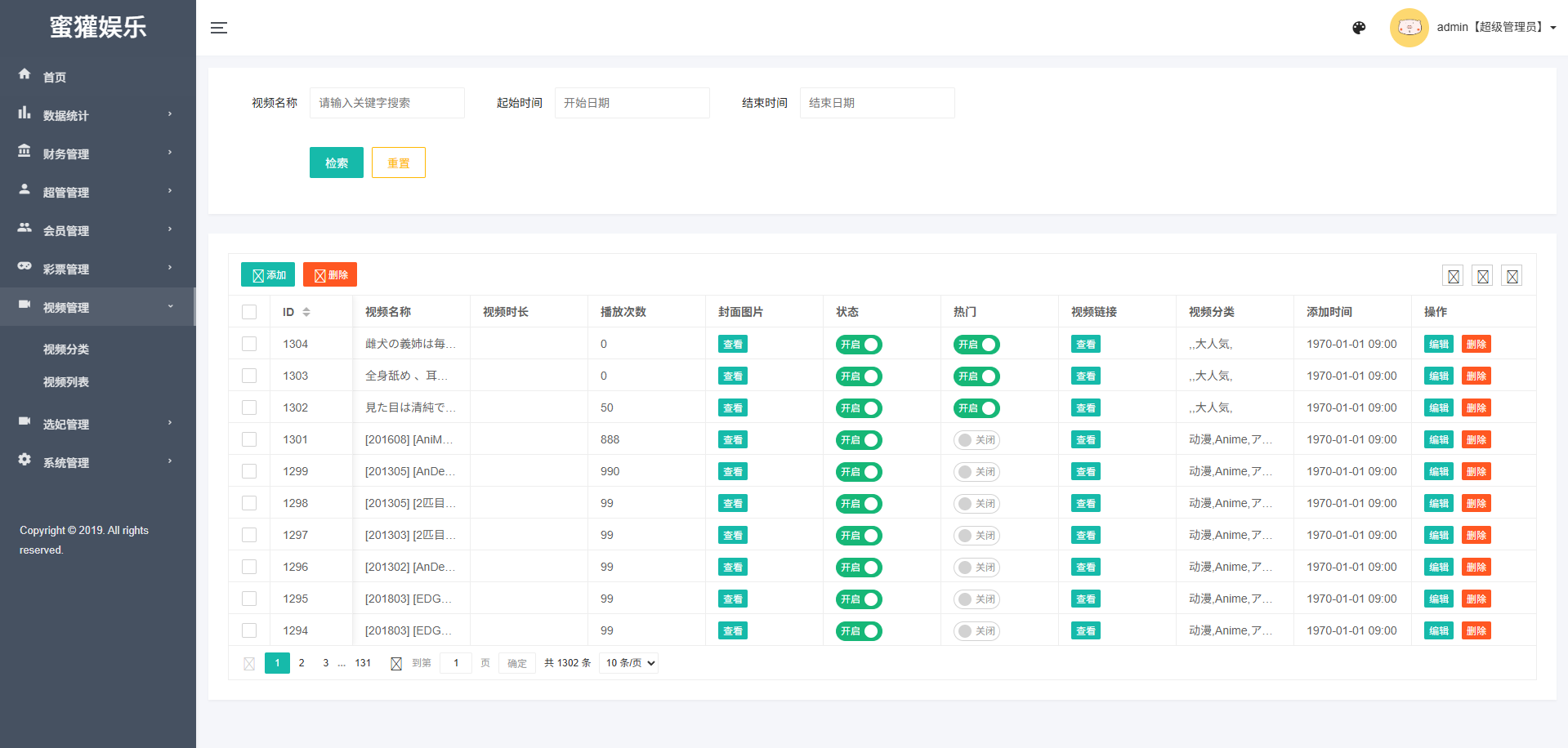Click the 重置 reset button
The width and height of the screenshot is (1568, 748).
tap(398, 163)
